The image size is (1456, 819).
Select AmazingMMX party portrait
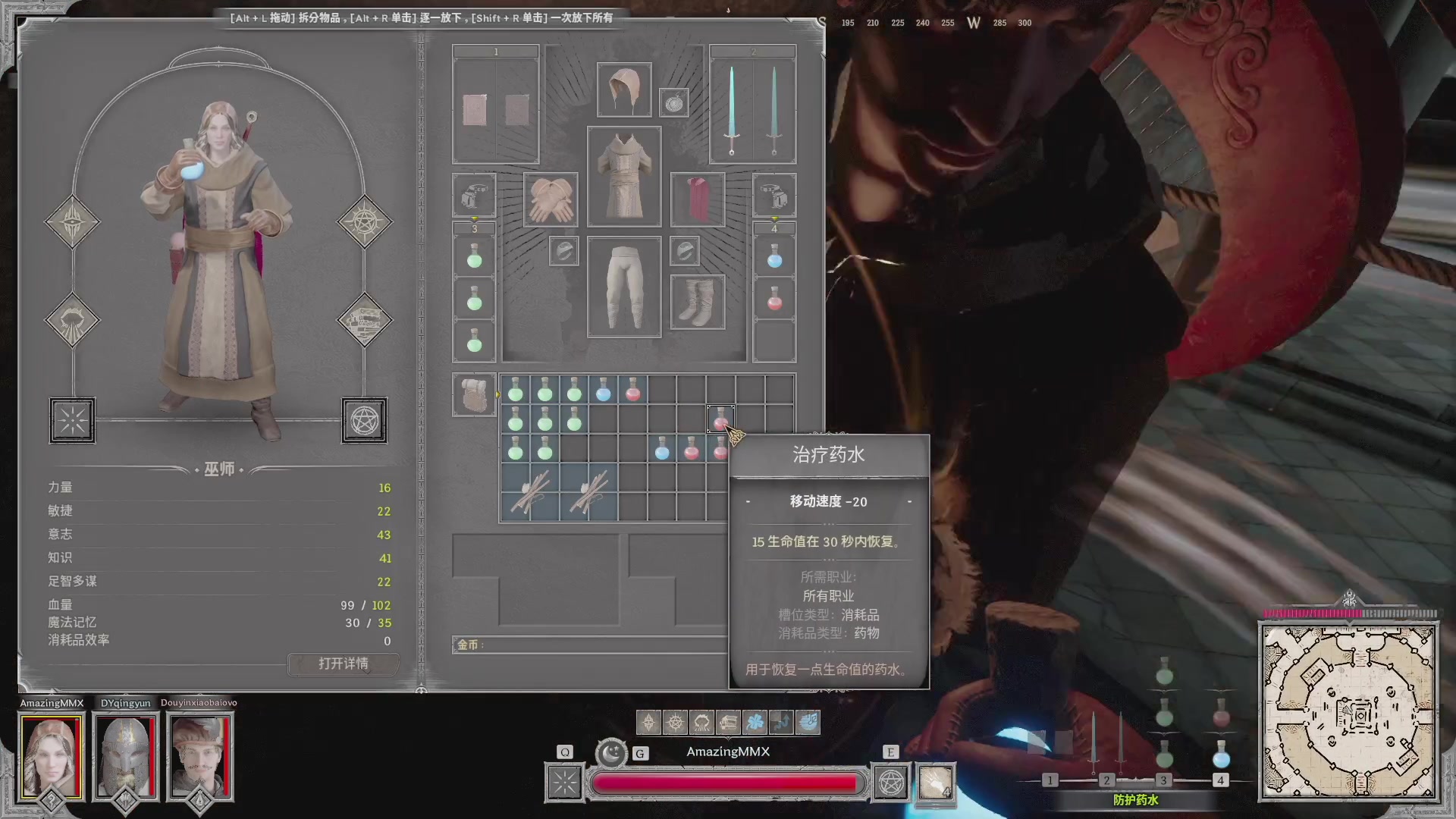click(51, 756)
